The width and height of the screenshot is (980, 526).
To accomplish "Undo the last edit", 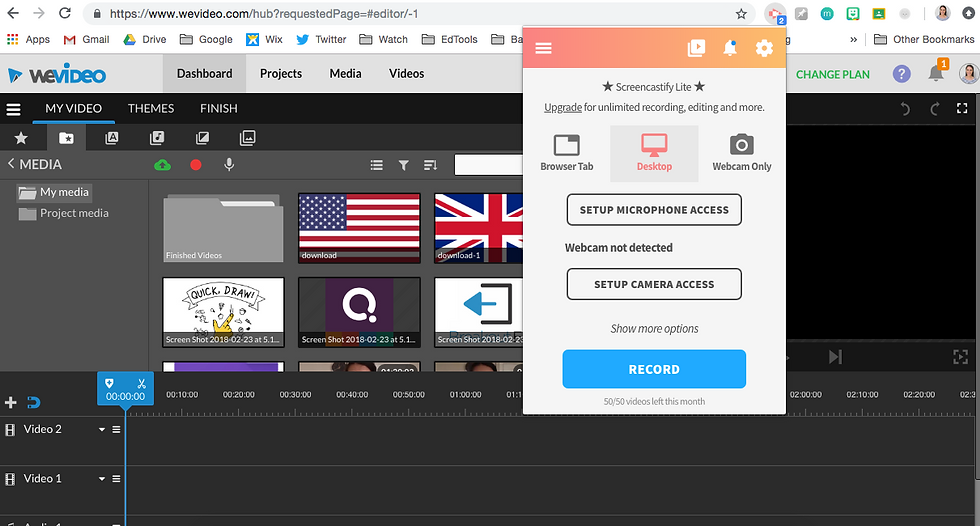I will (905, 109).
